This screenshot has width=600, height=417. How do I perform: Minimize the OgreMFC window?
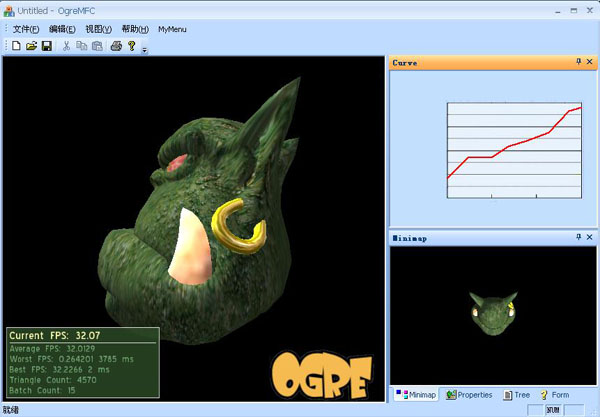558,11
